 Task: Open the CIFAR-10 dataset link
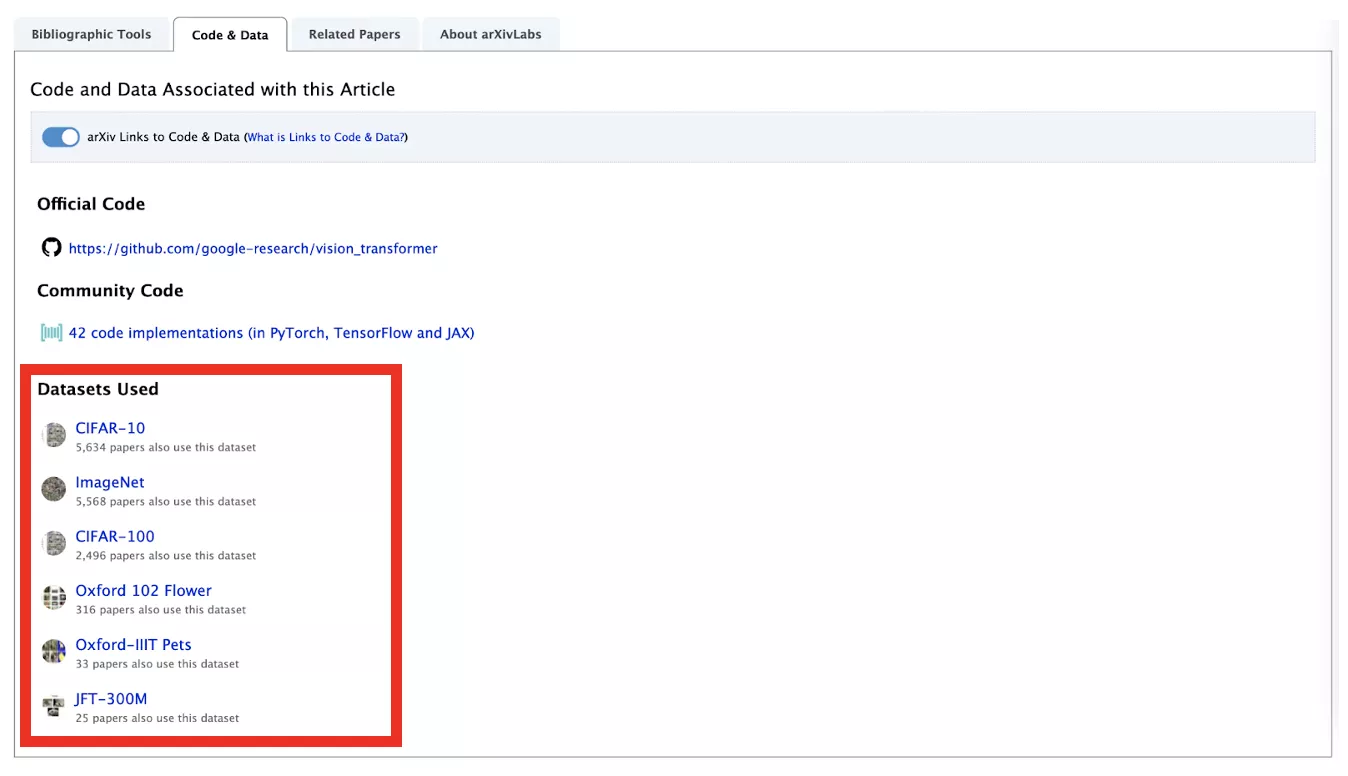tap(110, 427)
